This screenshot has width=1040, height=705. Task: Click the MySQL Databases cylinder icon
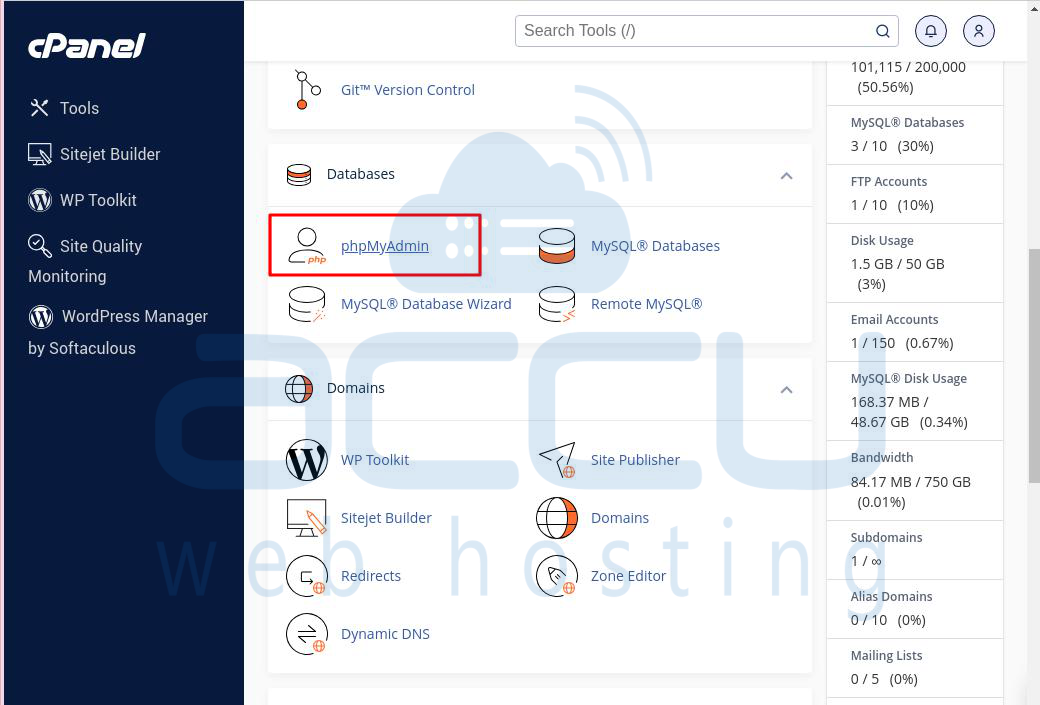coord(556,246)
